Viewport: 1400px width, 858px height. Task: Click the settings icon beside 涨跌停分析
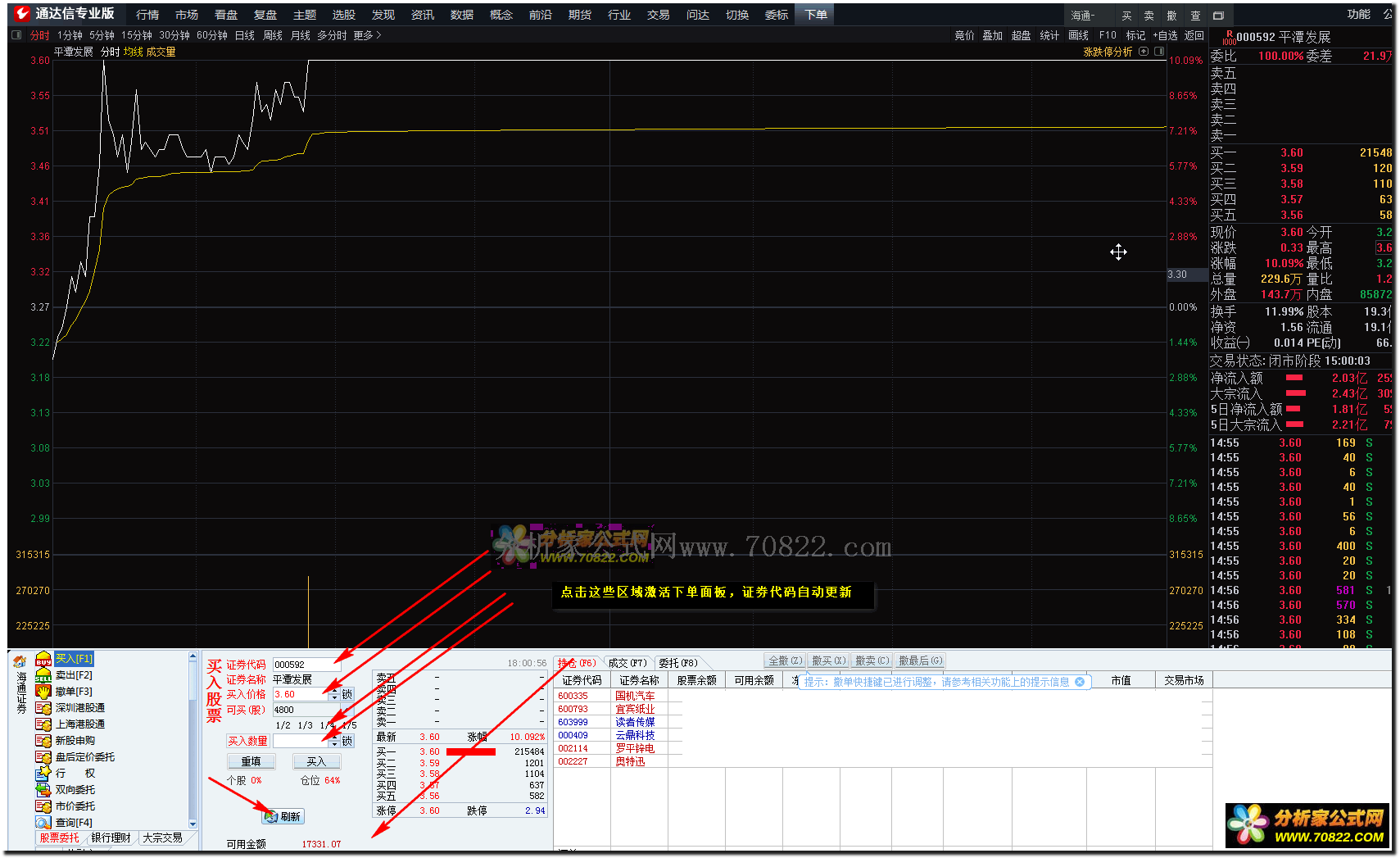click(x=1144, y=52)
